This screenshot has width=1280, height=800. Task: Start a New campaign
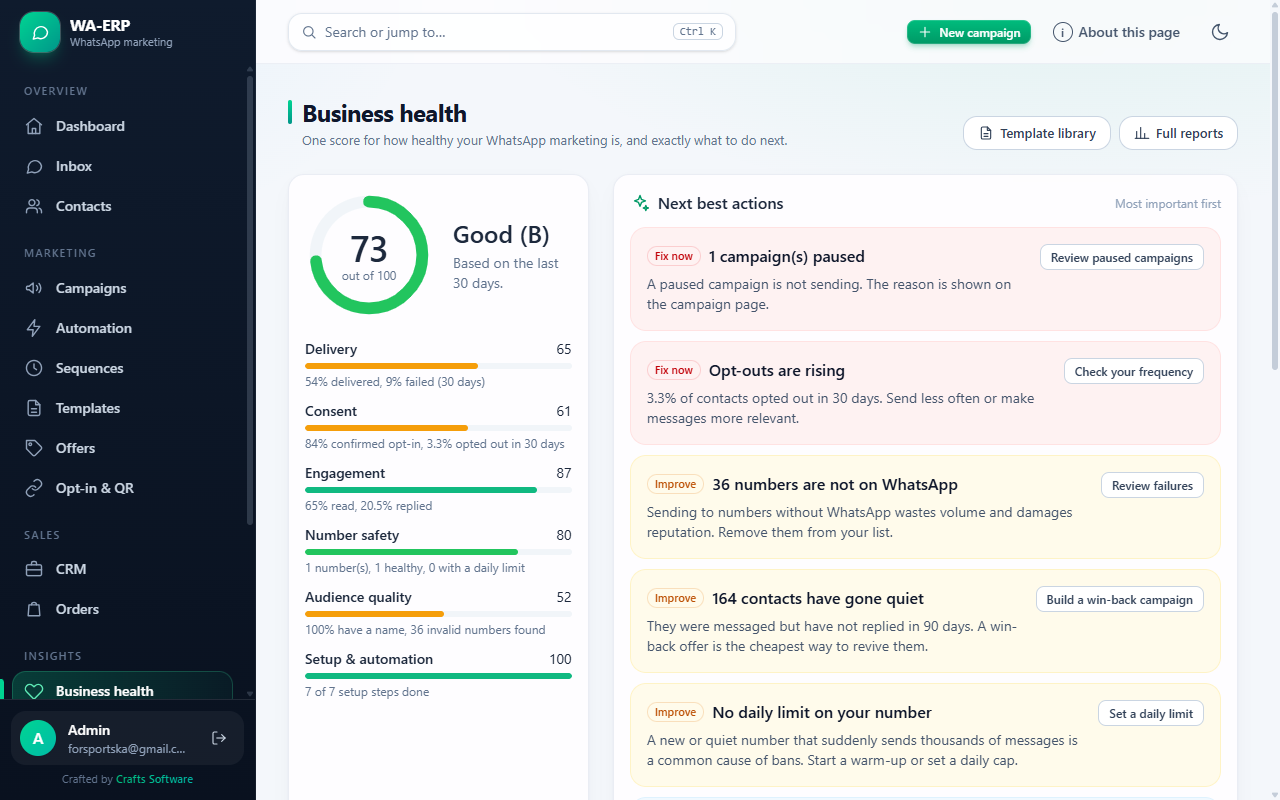click(969, 32)
